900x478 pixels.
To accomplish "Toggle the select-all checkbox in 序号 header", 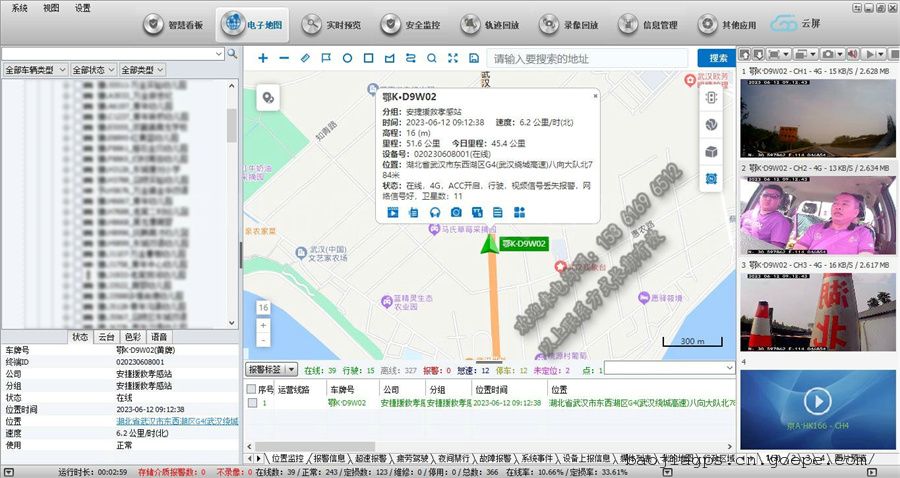I will [x=252, y=389].
